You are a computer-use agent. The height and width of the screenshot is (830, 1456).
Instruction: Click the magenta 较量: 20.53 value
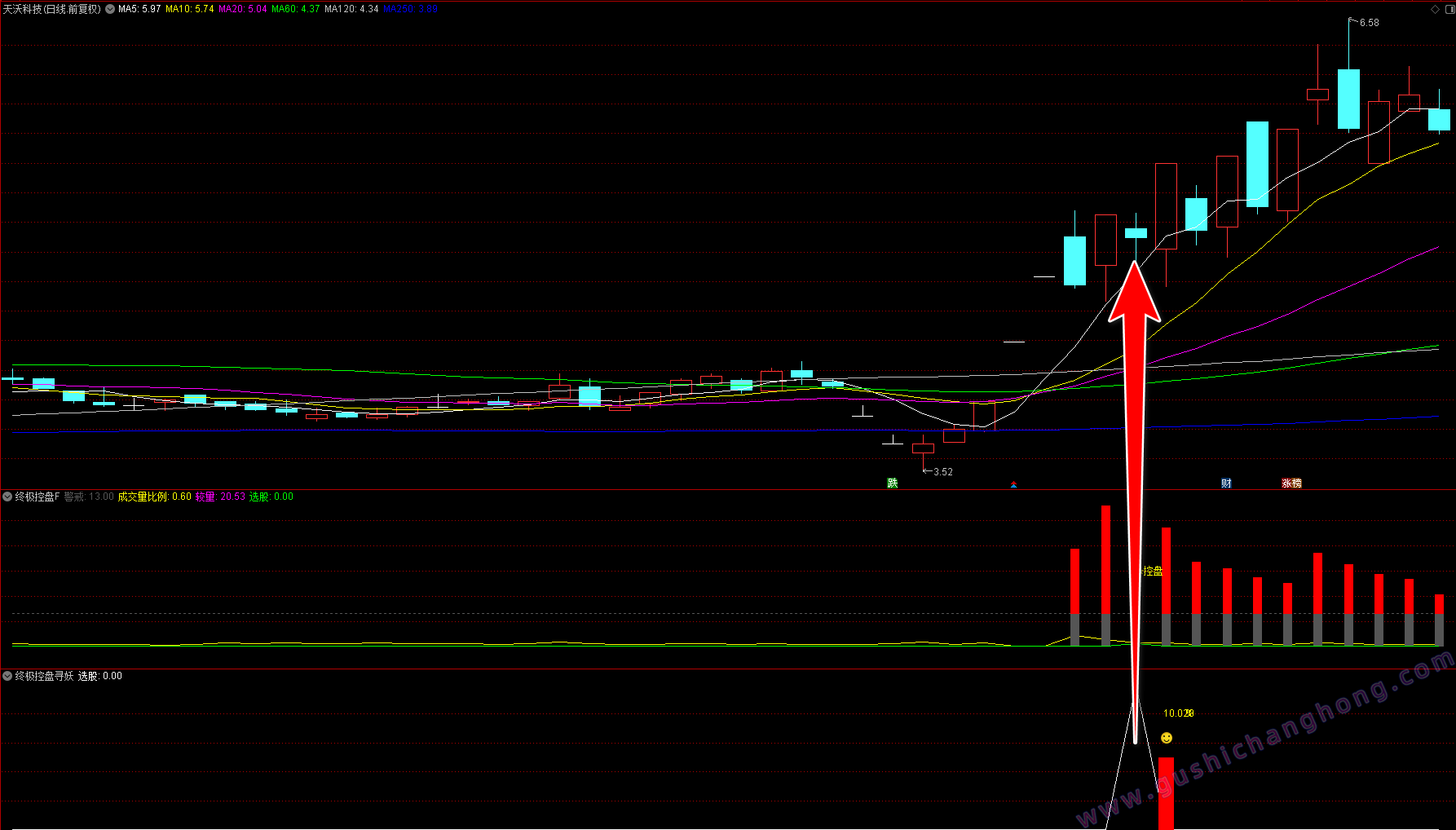pos(220,497)
